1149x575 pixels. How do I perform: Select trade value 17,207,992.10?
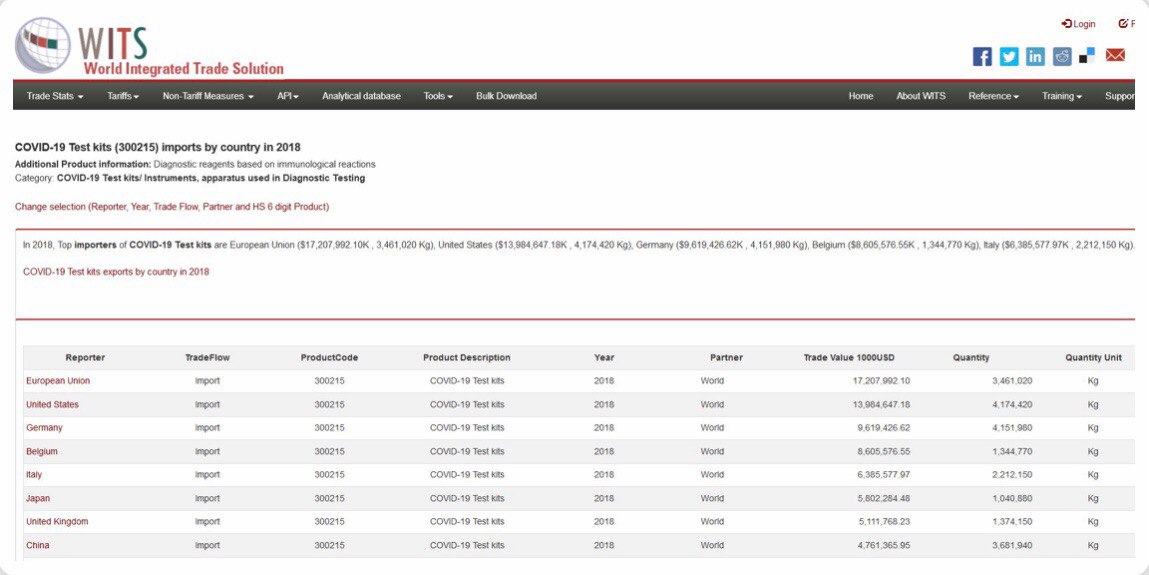pyautogui.click(x=882, y=381)
